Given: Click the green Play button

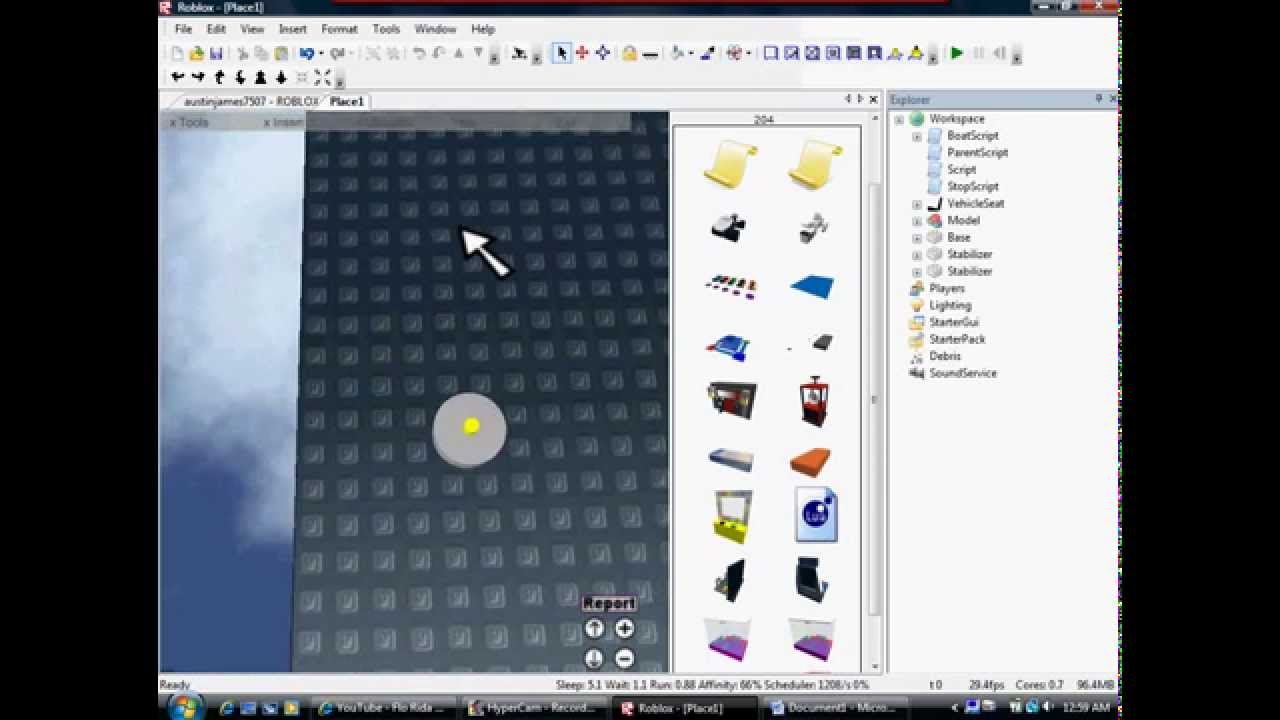Looking at the screenshot, I should point(957,54).
